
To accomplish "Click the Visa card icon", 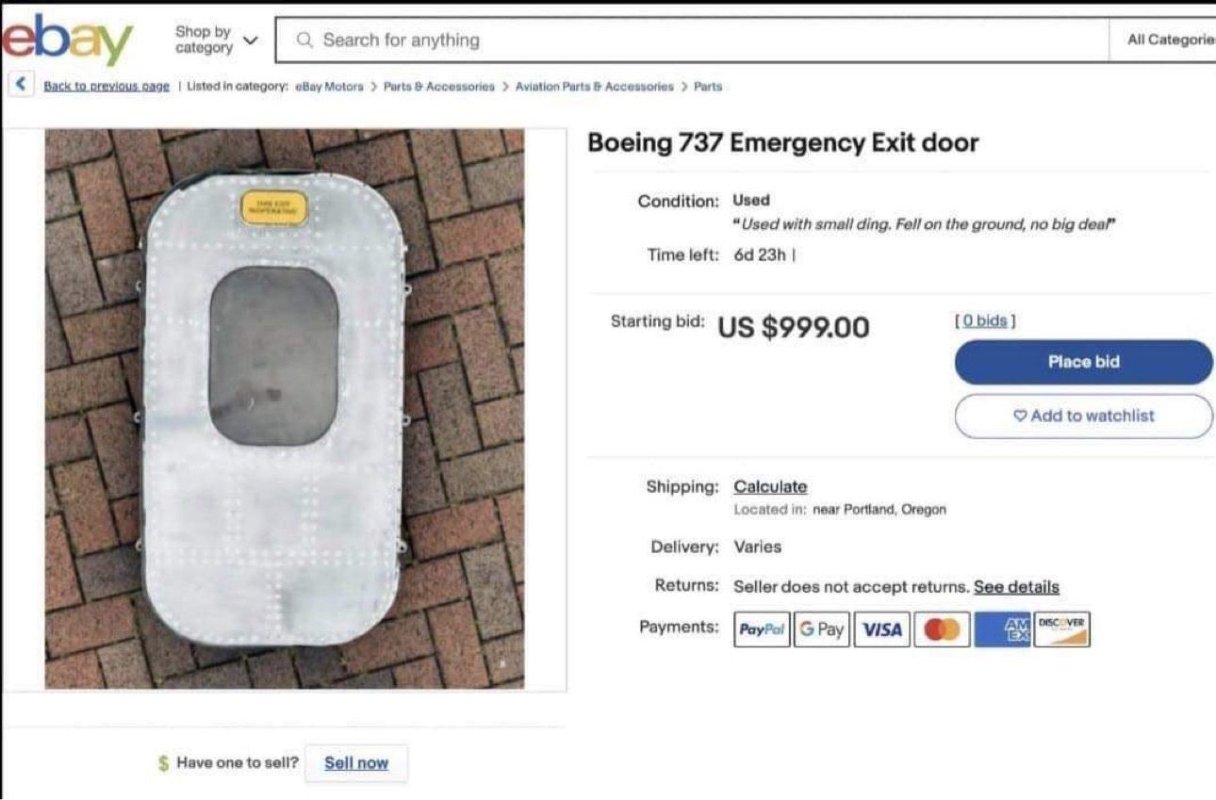I will [881, 629].
